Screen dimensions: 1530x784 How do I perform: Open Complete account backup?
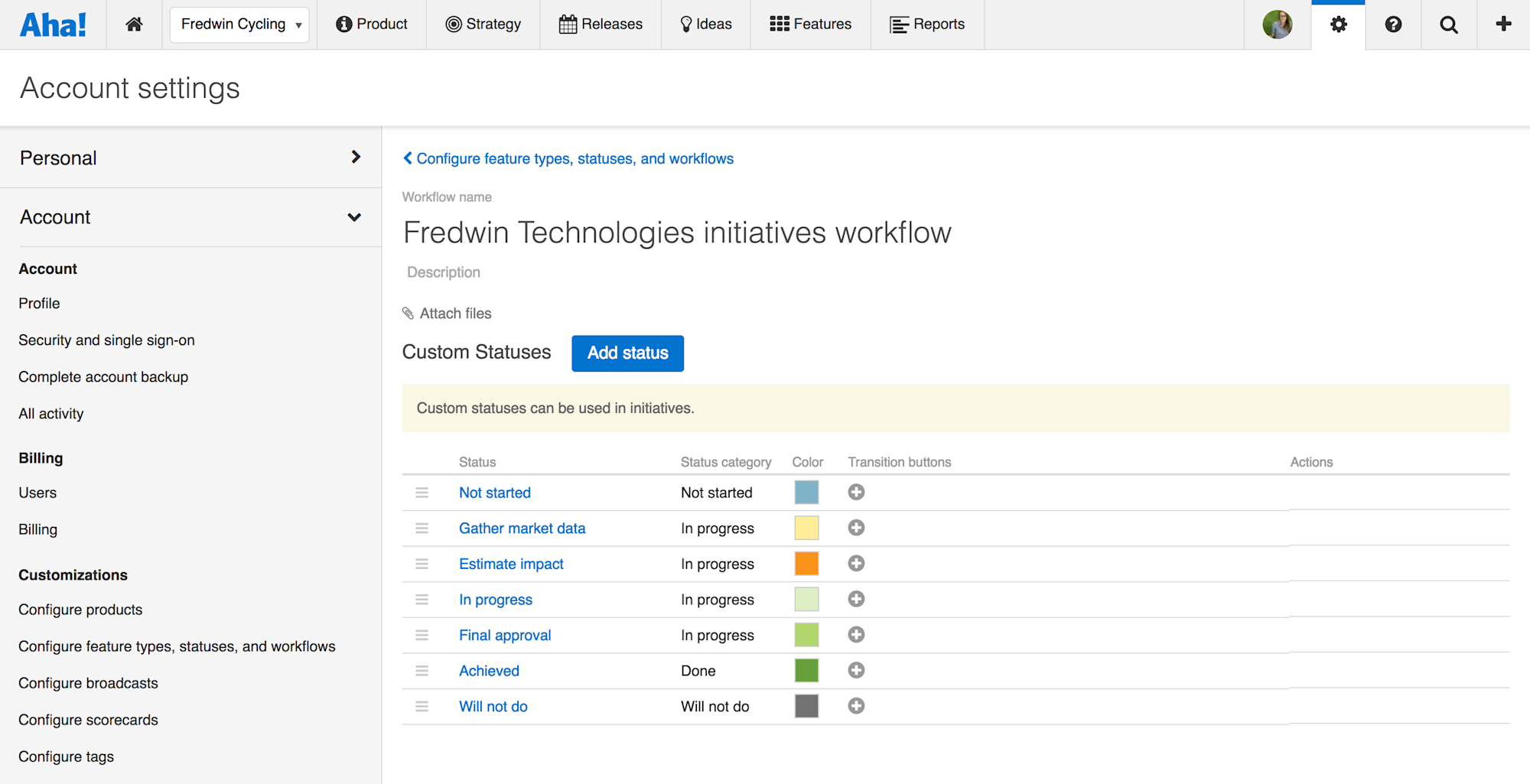pyautogui.click(x=103, y=377)
